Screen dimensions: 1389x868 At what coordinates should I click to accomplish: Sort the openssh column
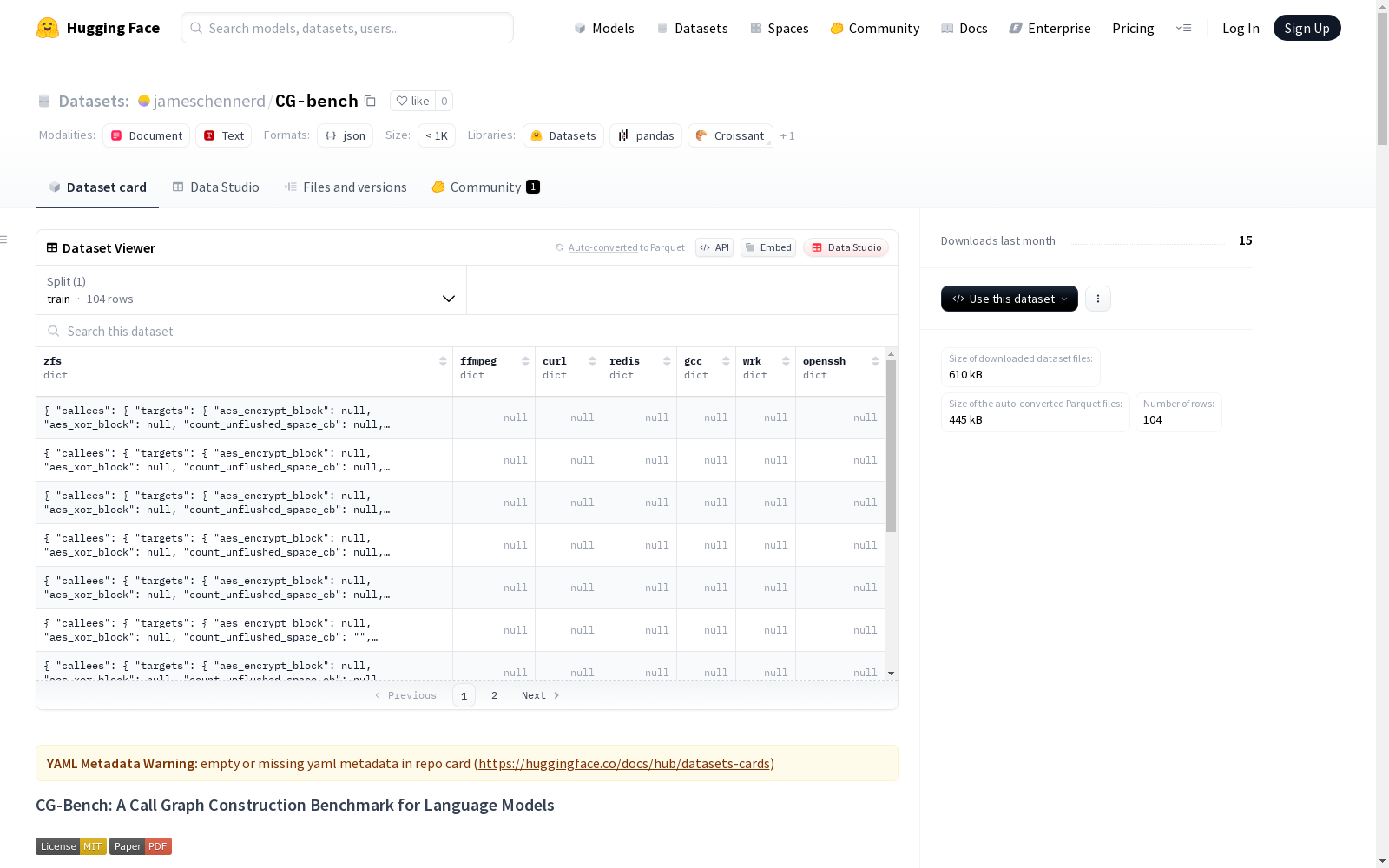point(875,361)
